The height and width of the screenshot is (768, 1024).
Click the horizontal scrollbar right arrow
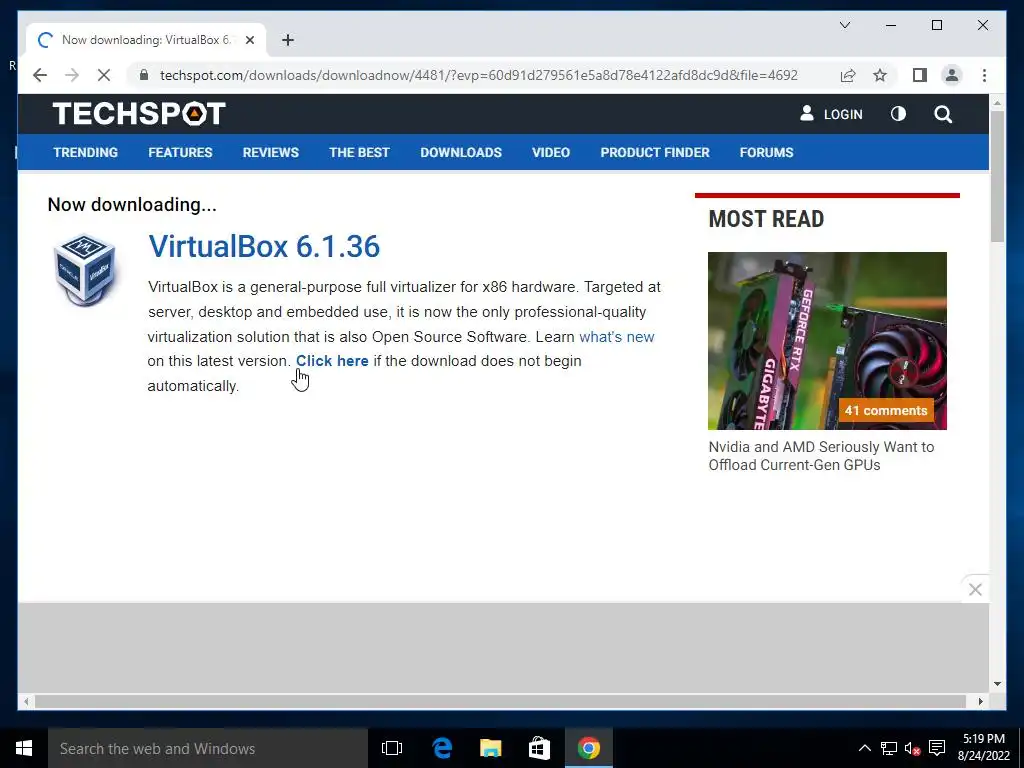pyautogui.click(x=980, y=701)
